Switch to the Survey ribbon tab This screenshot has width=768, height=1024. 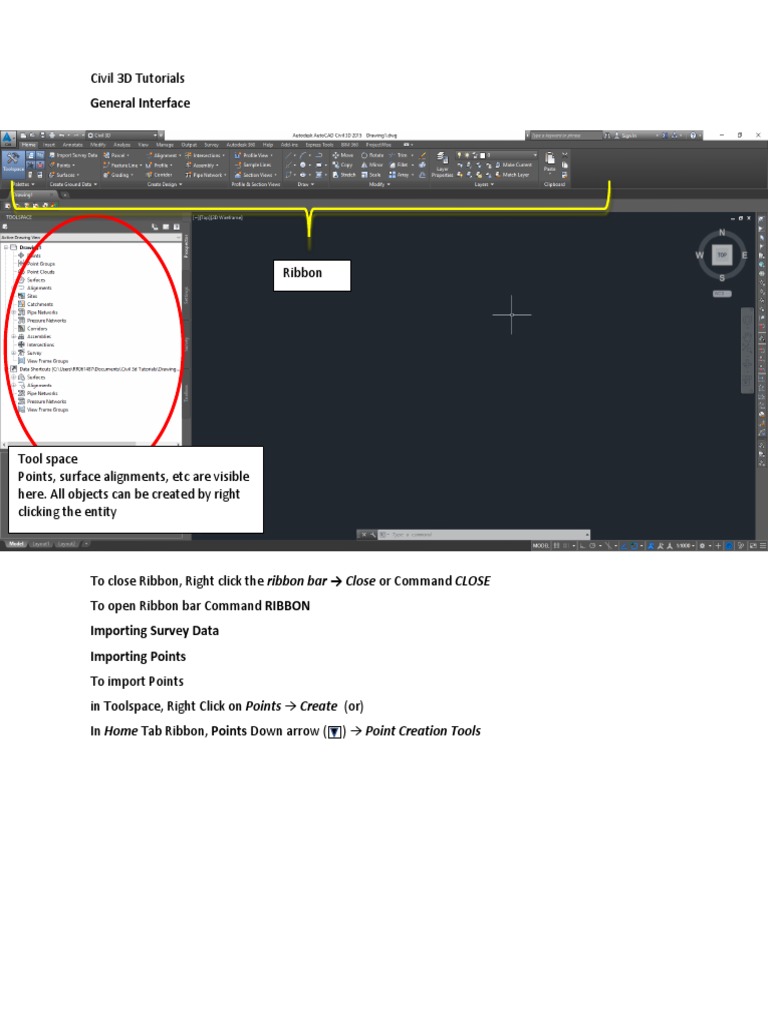[x=212, y=145]
